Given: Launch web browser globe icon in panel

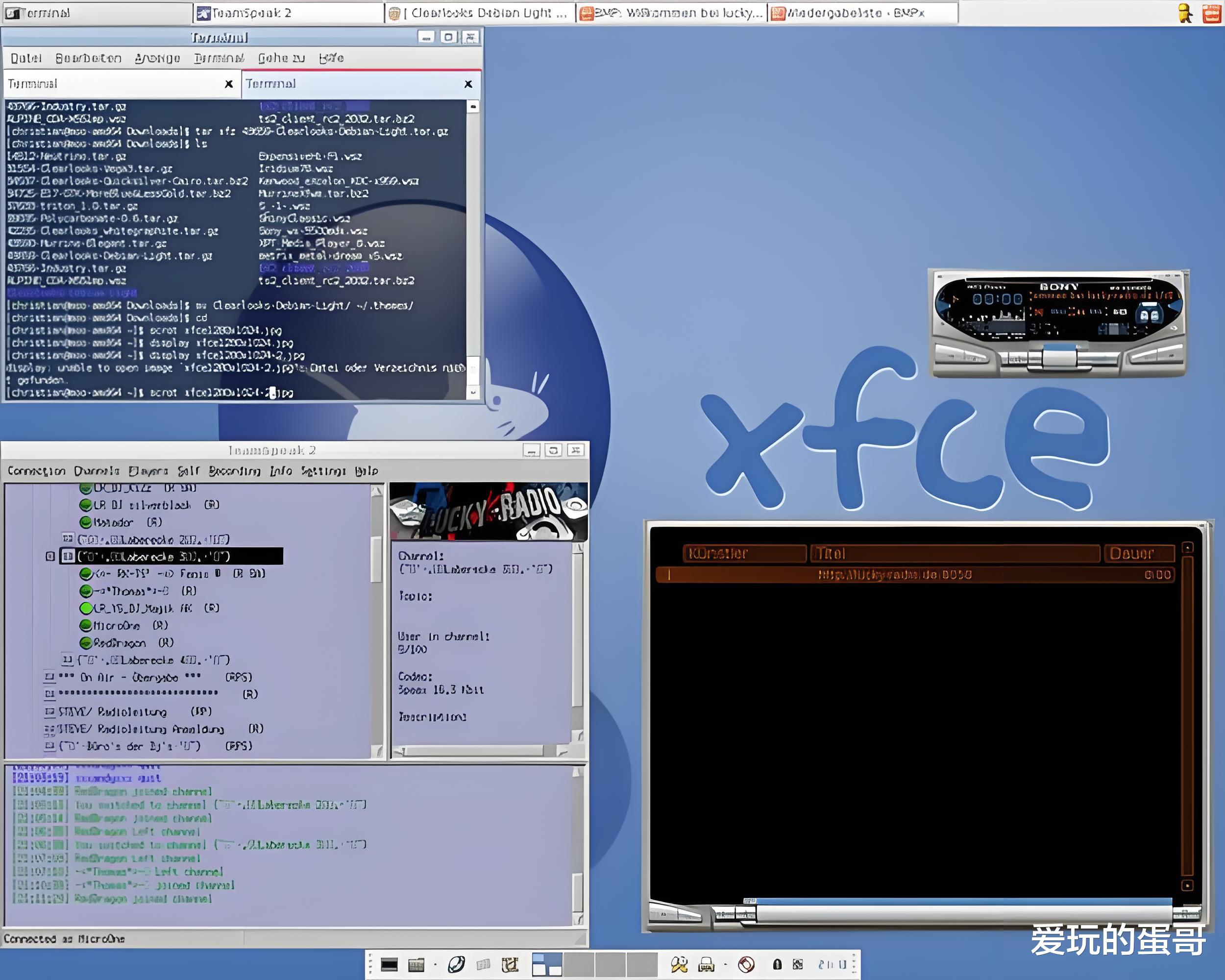Looking at the screenshot, I should click(456, 965).
